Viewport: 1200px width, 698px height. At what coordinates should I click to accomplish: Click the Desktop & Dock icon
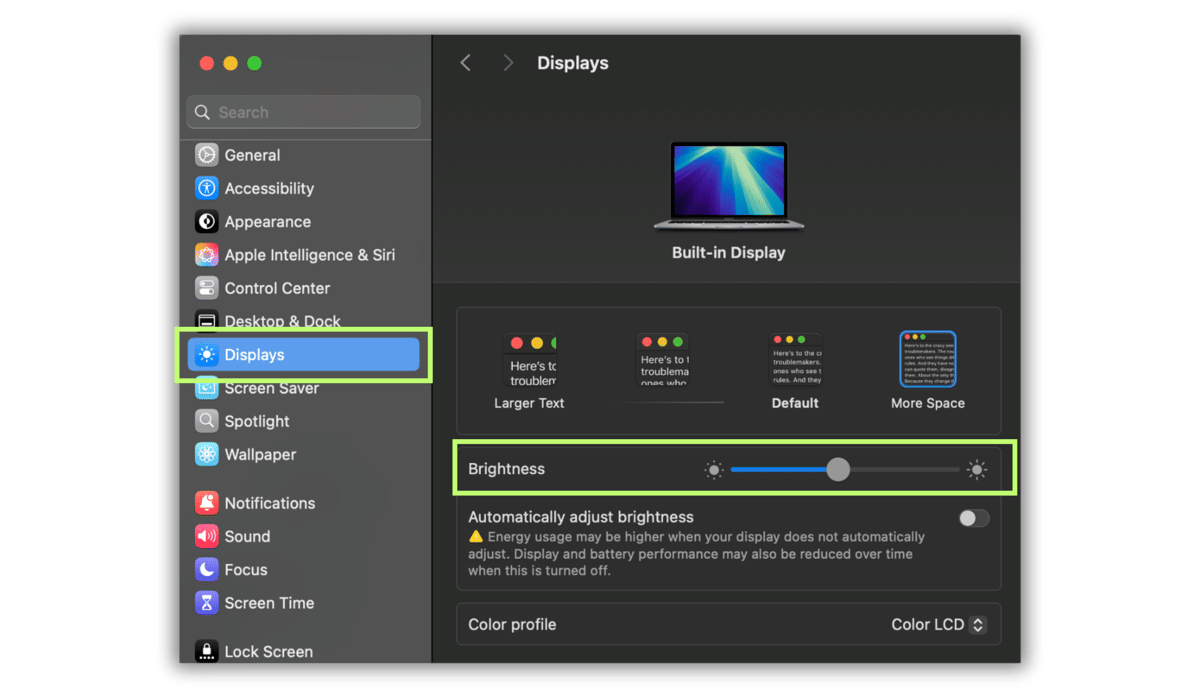pyautogui.click(x=206, y=321)
